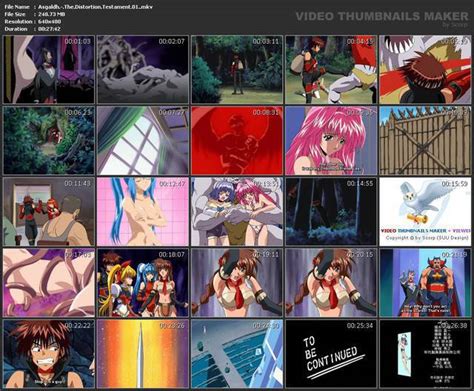Screen dimensions: 474x391
Task: Click the white owl logo frame at 00:15:59
Action: click(425, 212)
